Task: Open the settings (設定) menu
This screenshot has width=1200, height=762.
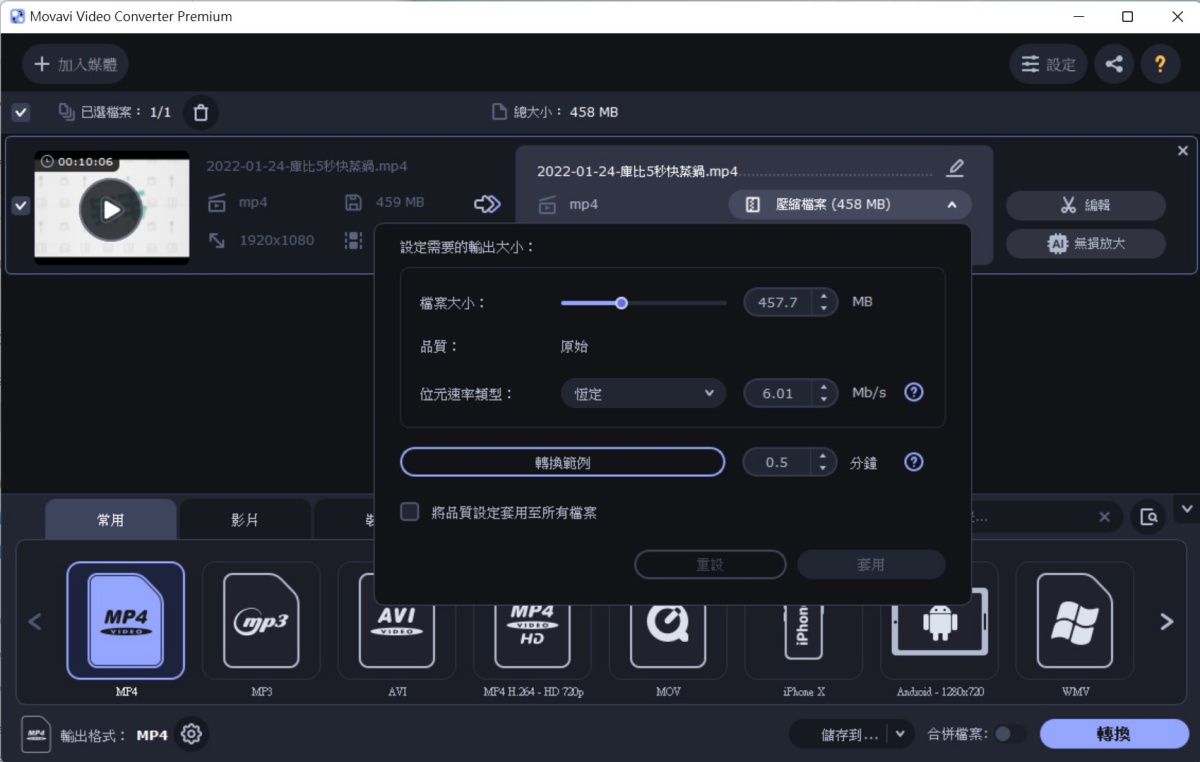Action: click(1048, 64)
